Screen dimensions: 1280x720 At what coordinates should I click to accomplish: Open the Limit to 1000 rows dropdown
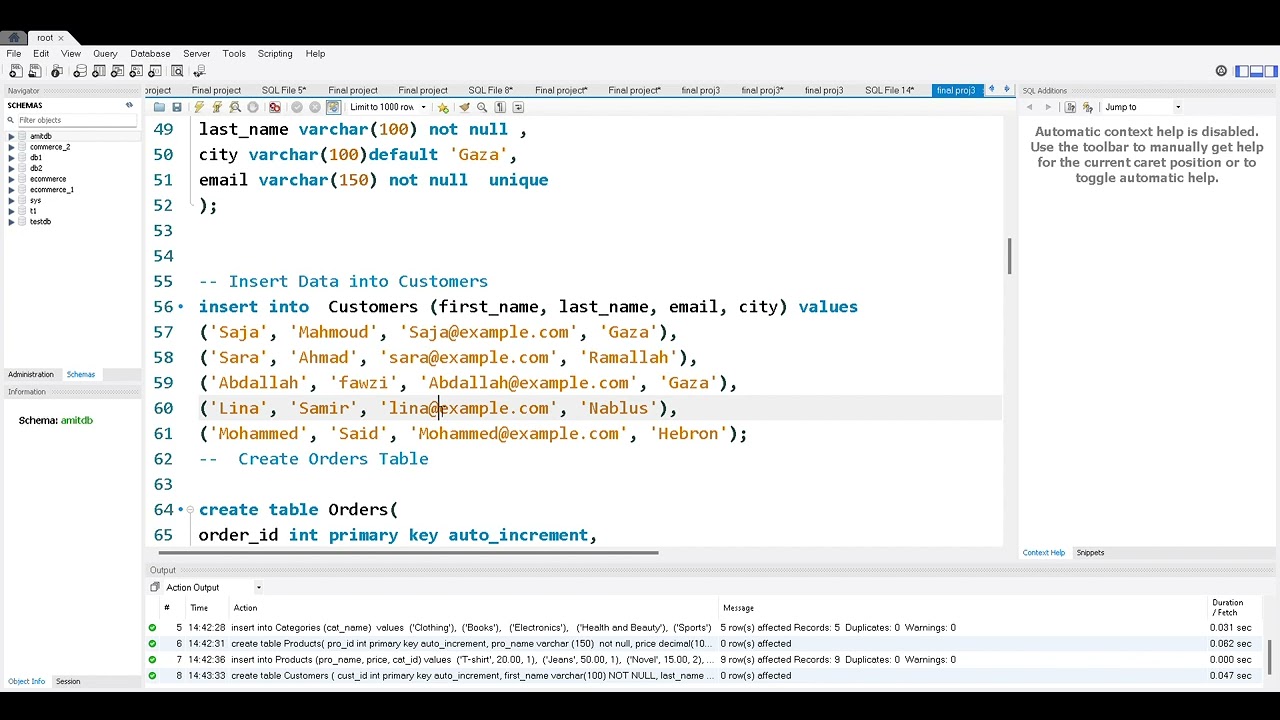point(388,107)
